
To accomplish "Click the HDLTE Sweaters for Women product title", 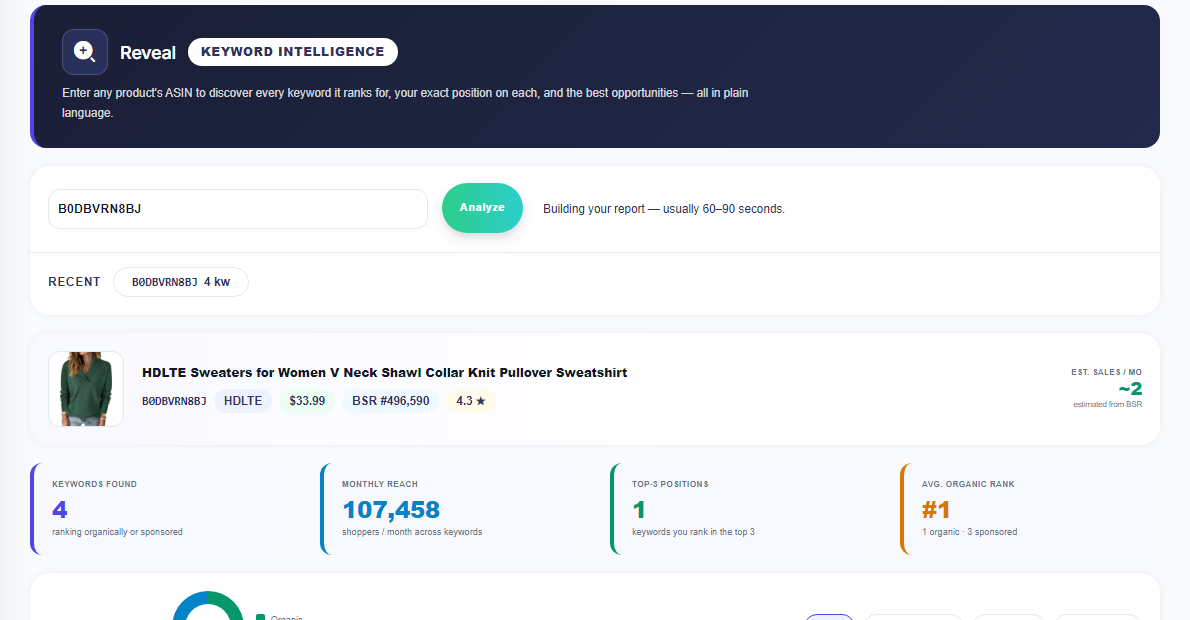I will (385, 373).
